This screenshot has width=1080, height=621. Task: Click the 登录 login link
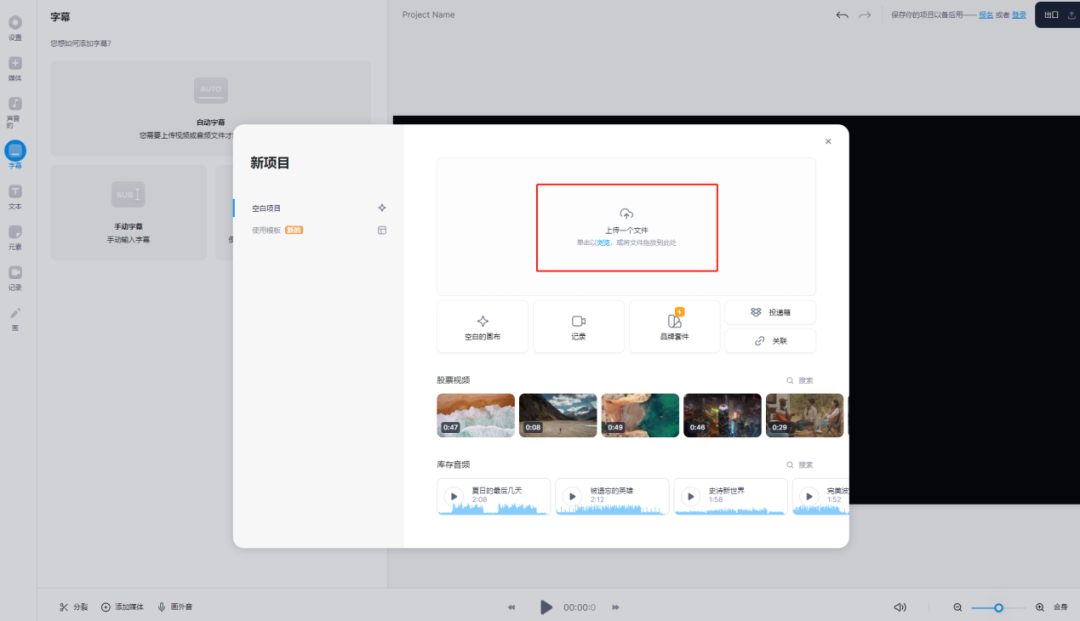[x=1018, y=15]
